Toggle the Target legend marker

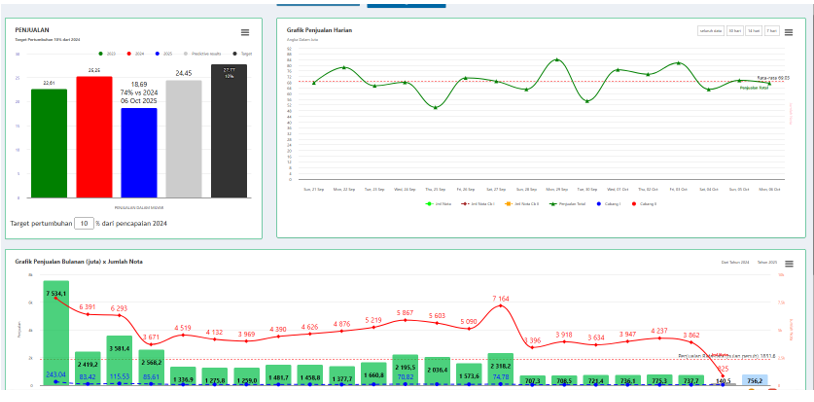(236, 53)
